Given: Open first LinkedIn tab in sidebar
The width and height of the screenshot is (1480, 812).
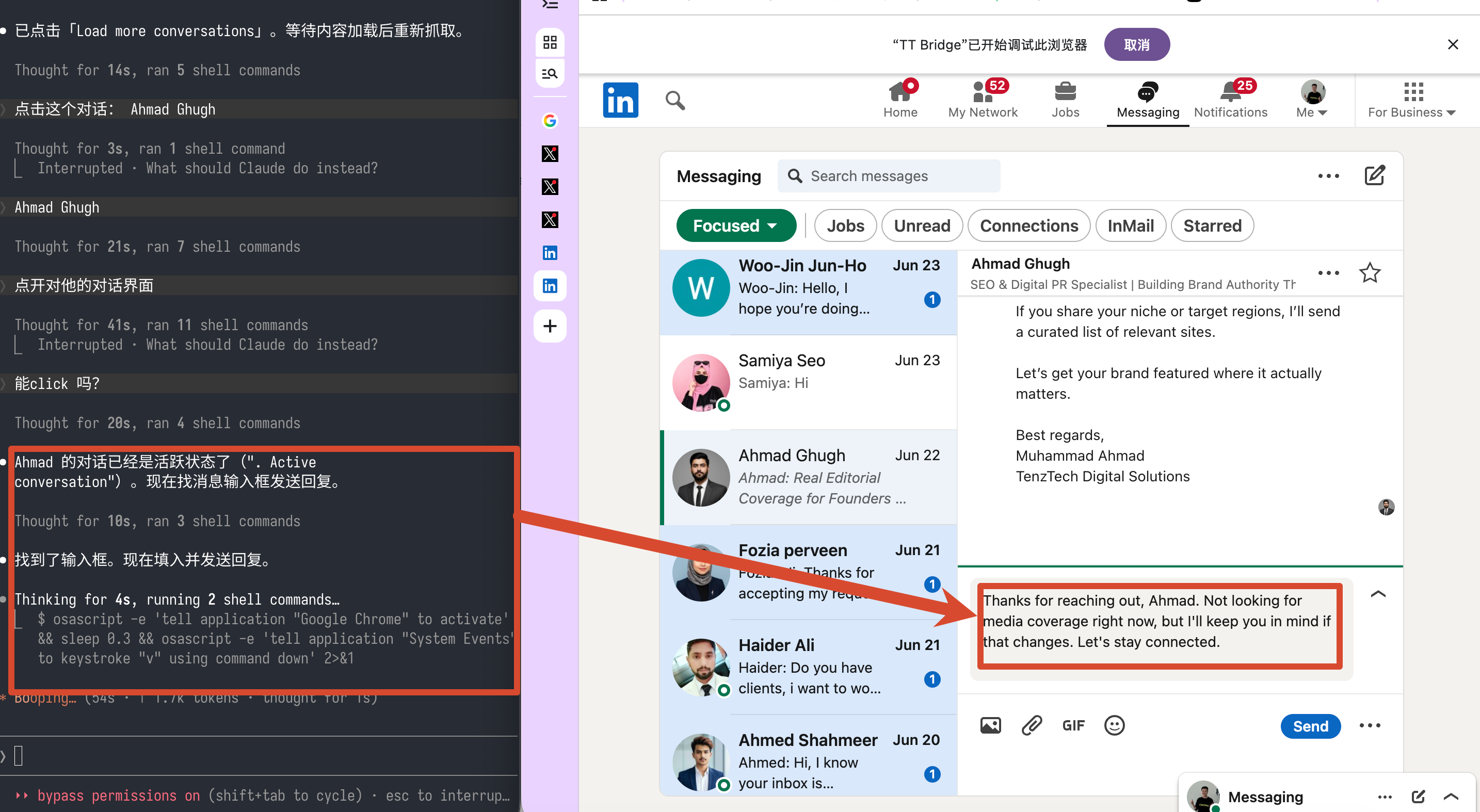Looking at the screenshot, I should (549, 253).
